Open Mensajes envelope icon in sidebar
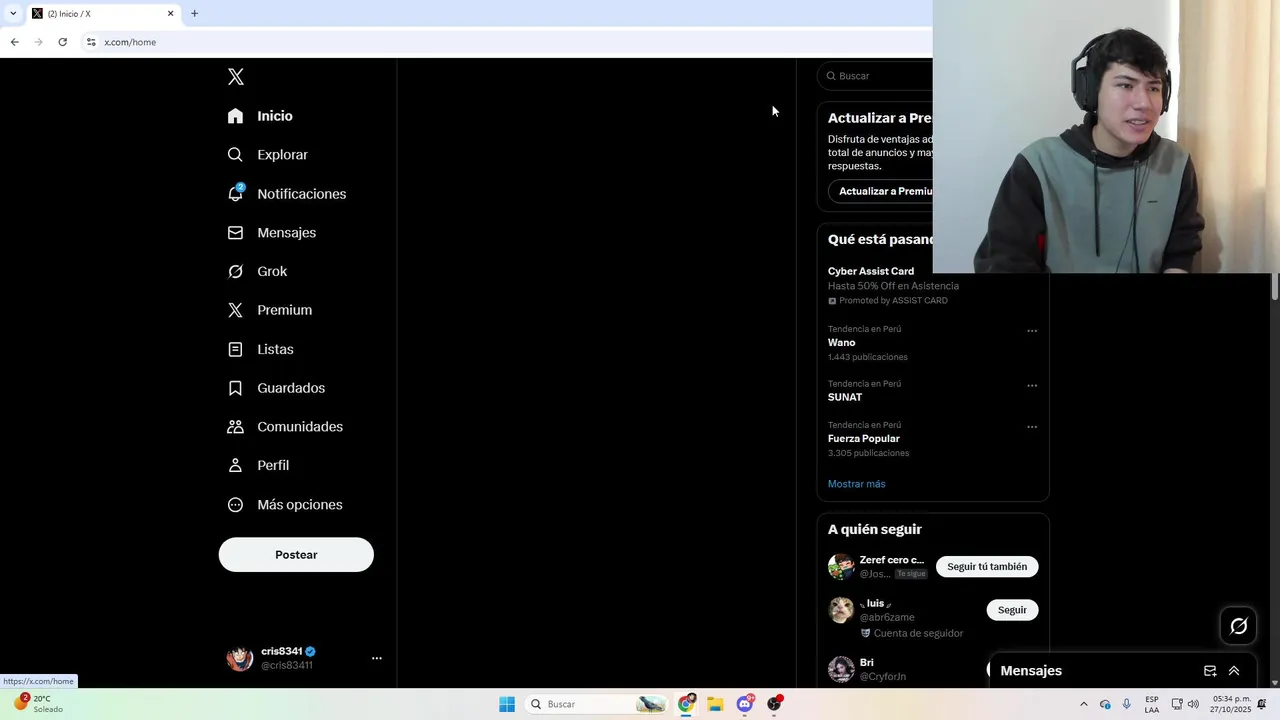Screen dimensions: 1280x720 tap(235, 233)
